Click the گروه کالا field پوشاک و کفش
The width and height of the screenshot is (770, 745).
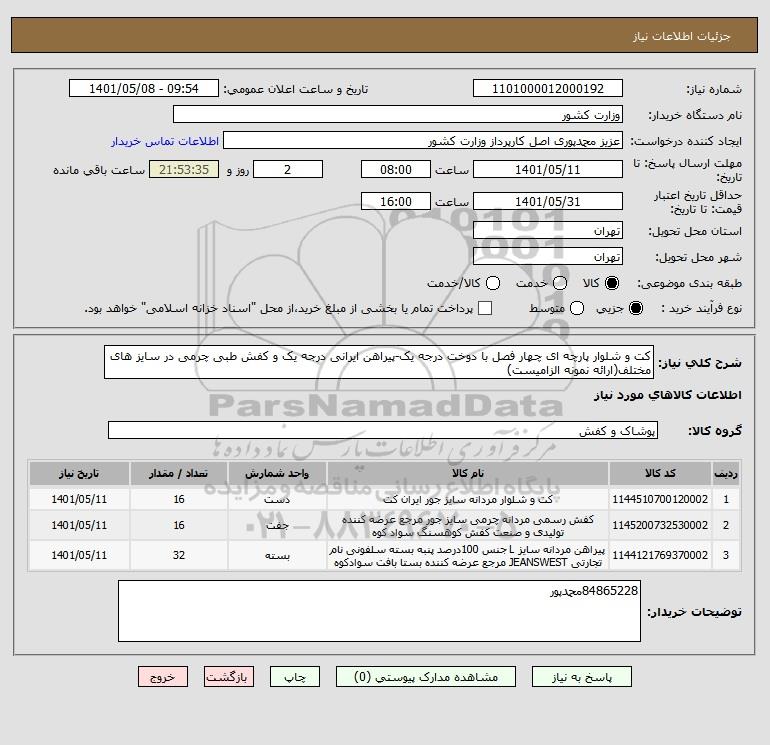click(383, 430)
